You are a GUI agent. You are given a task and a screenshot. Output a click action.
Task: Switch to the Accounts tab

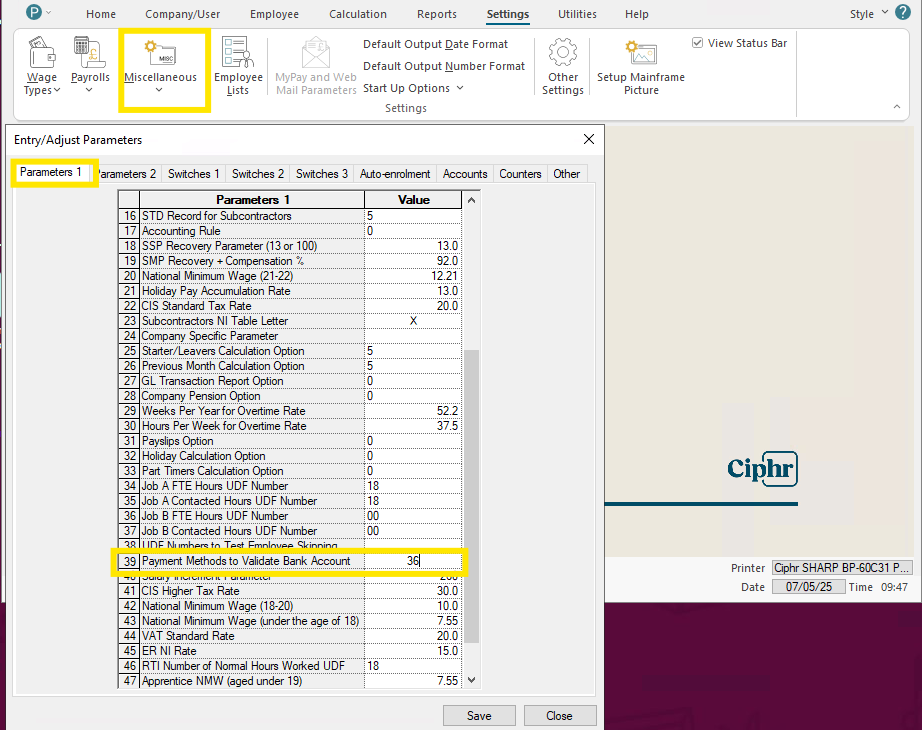click(465, 174)
